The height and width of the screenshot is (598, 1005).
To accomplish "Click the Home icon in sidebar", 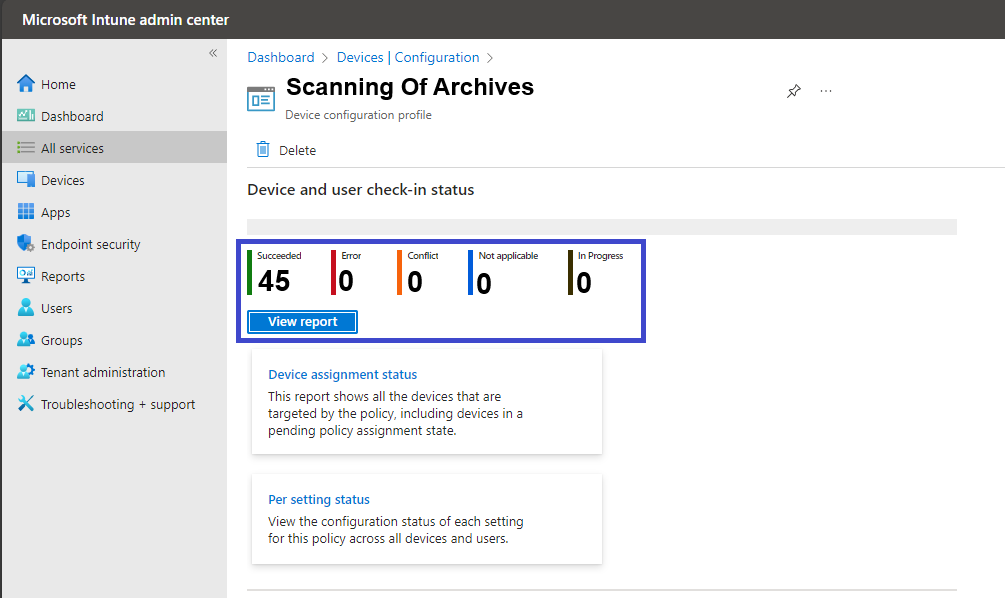I will click(26, 83).
